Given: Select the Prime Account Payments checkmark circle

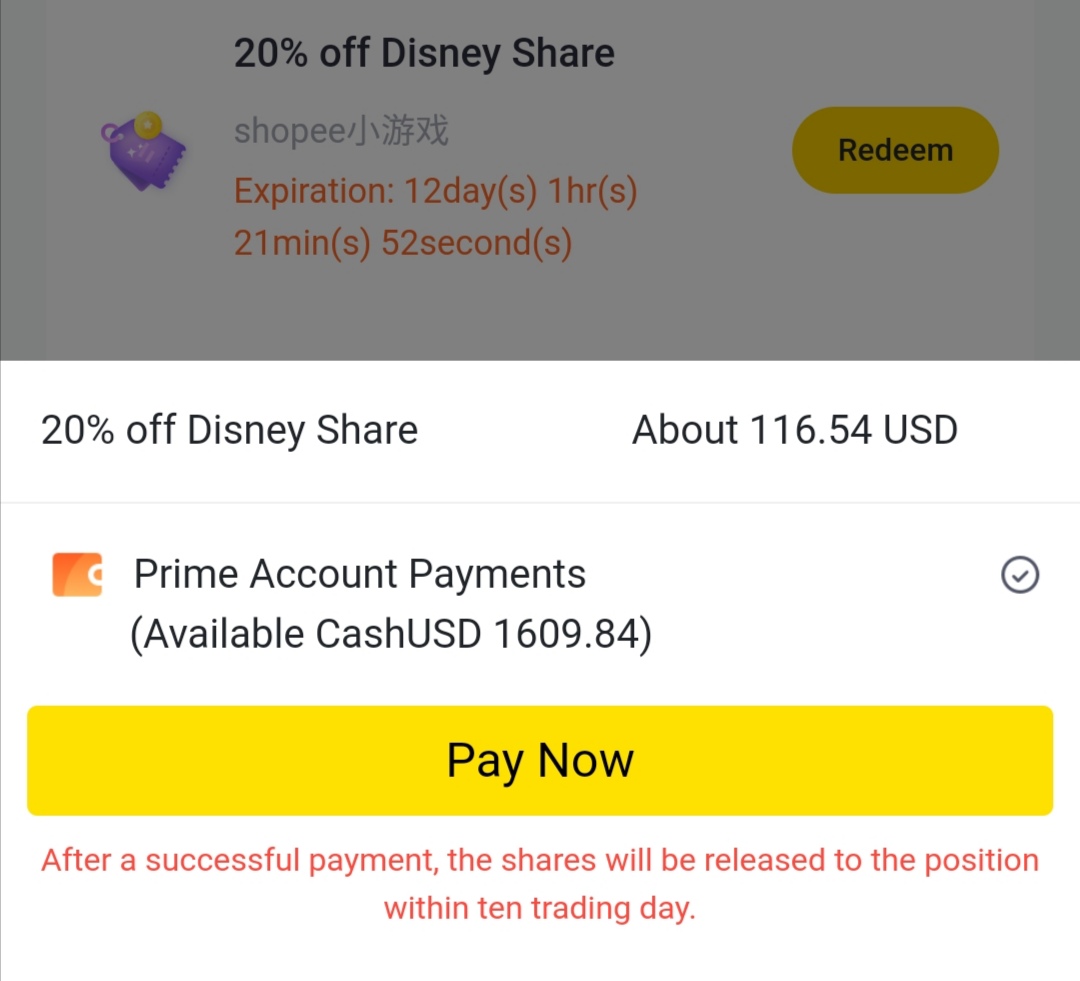Looking at the screenshot, I should pos(1019,575).
